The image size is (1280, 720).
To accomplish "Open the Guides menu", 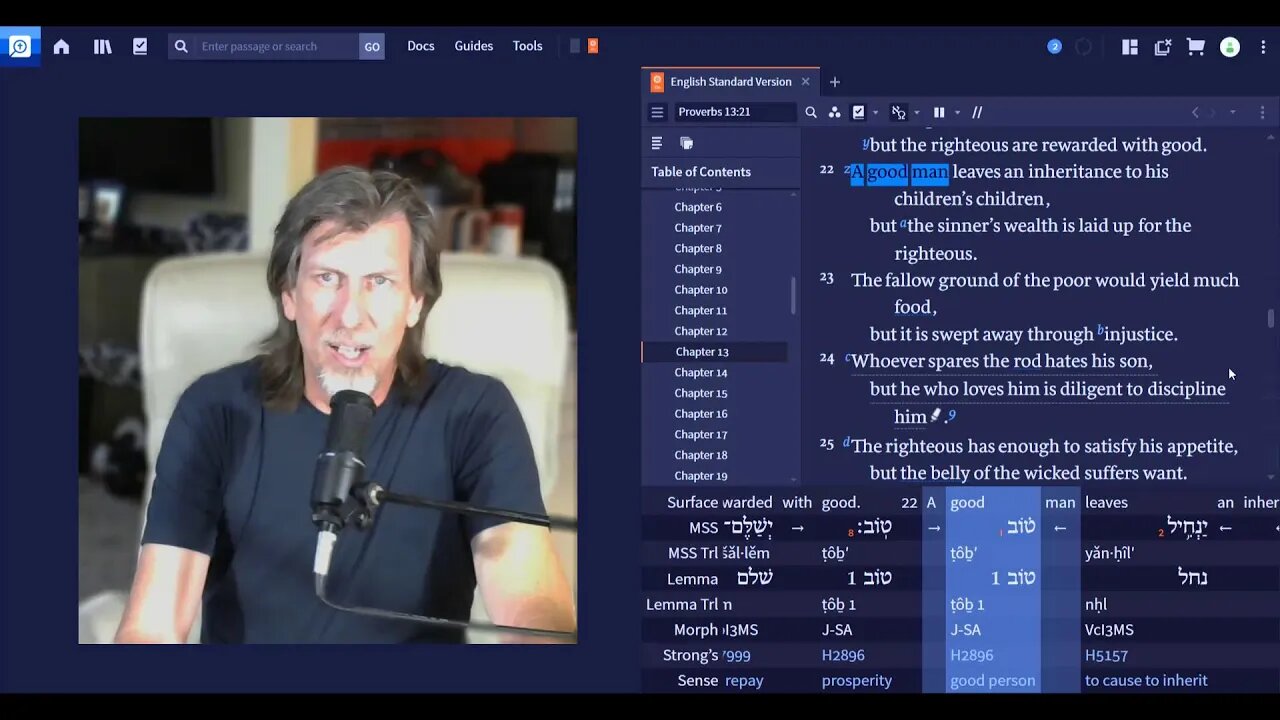I will tap(474, 46).
